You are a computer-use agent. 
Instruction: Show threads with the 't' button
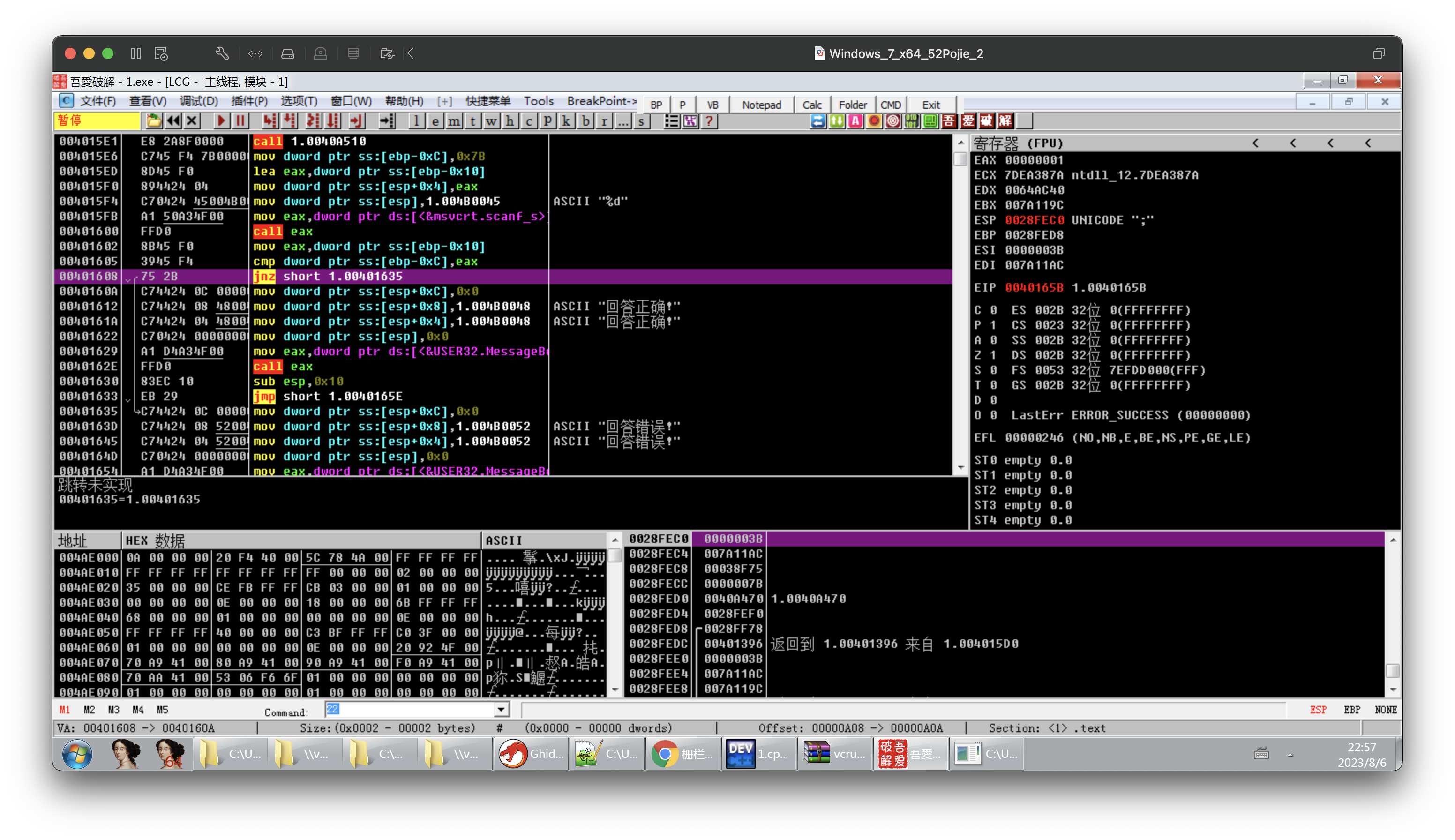click(x=472, y=121)
